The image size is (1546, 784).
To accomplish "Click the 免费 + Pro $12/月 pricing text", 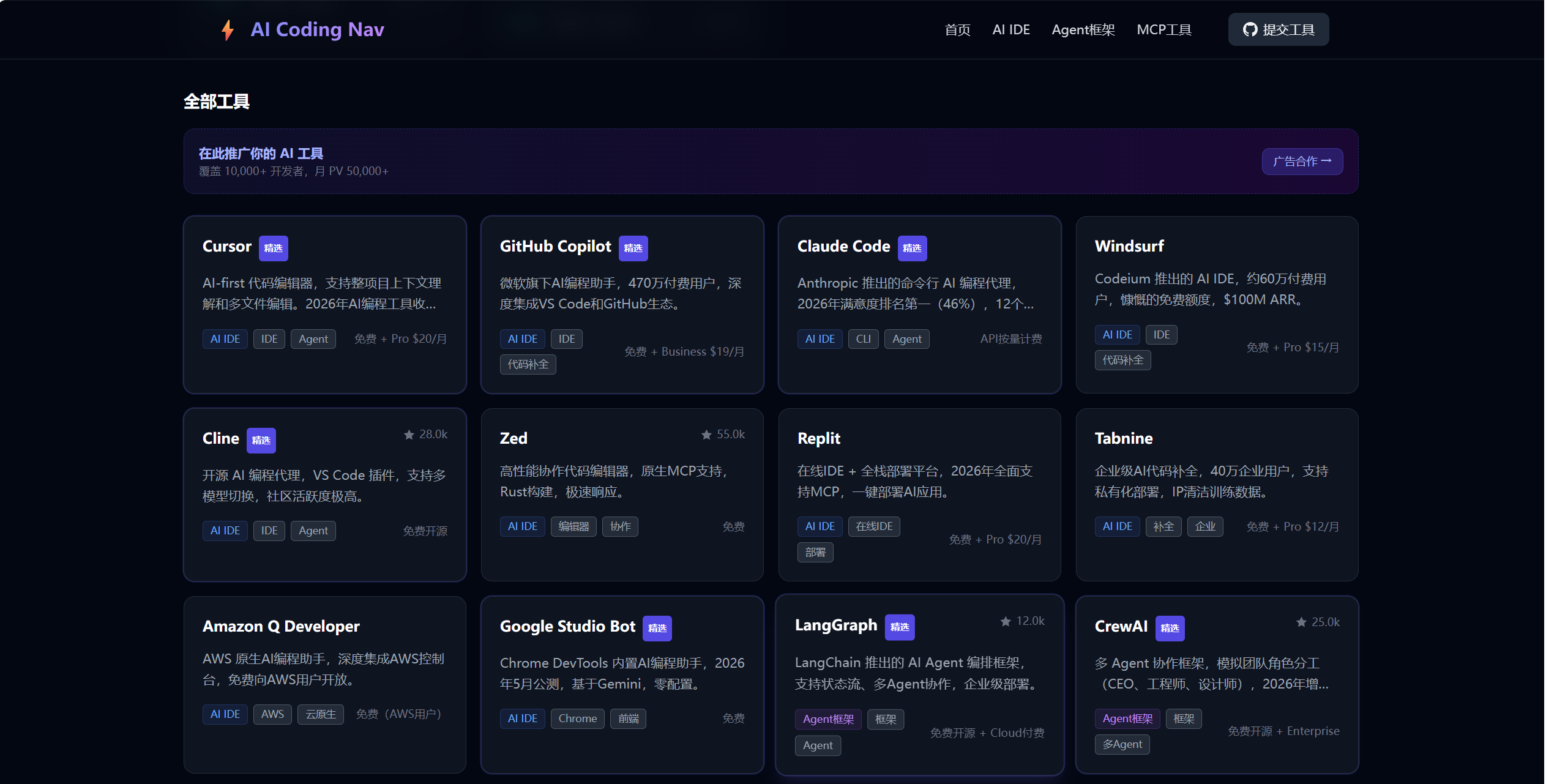I will tap(1293, 527).
